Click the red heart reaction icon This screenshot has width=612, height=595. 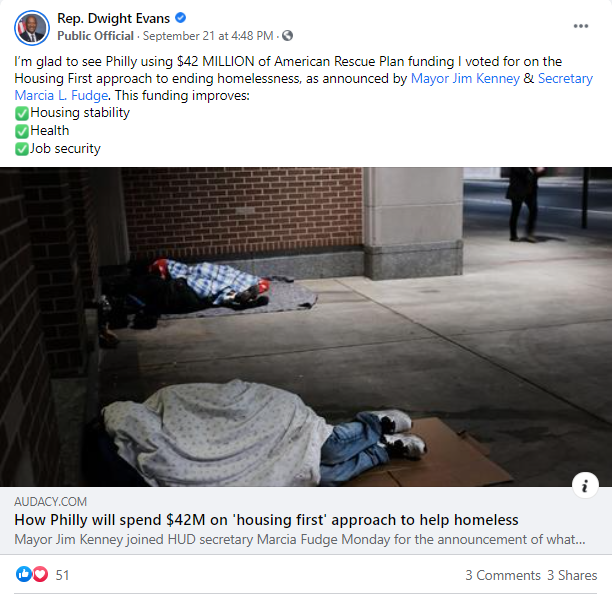(x=40, y=574)
